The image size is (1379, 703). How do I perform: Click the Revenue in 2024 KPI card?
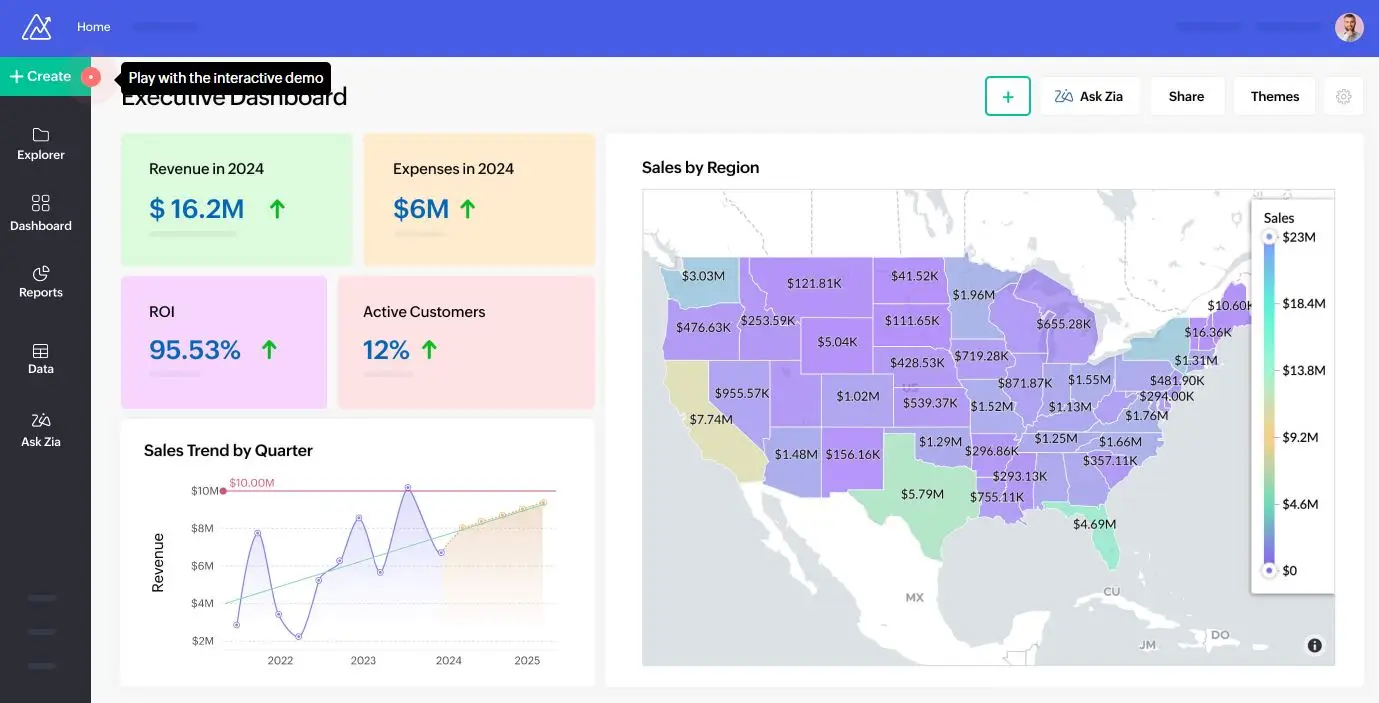coord(236,199)
